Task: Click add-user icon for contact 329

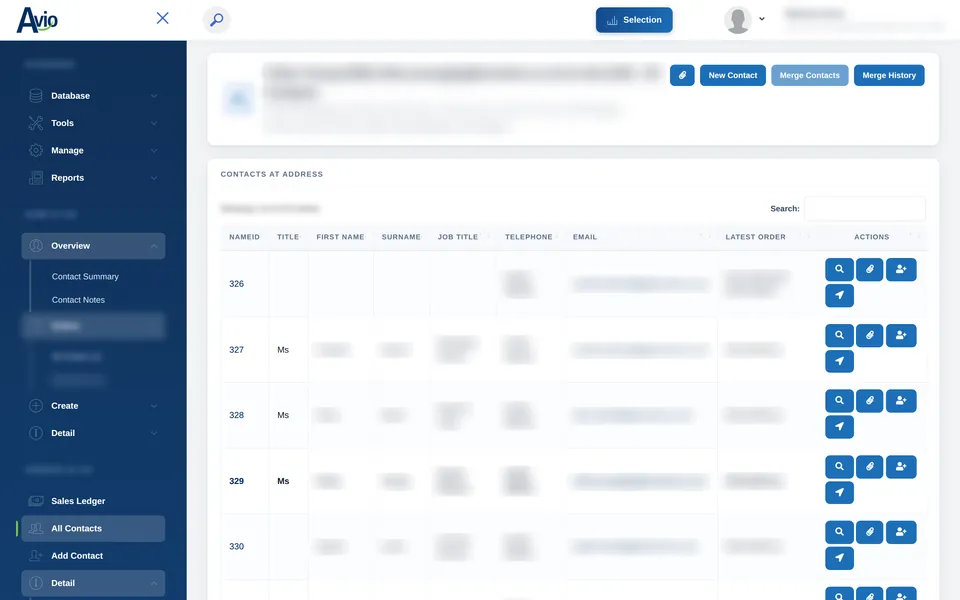Action: click(901, 467)
